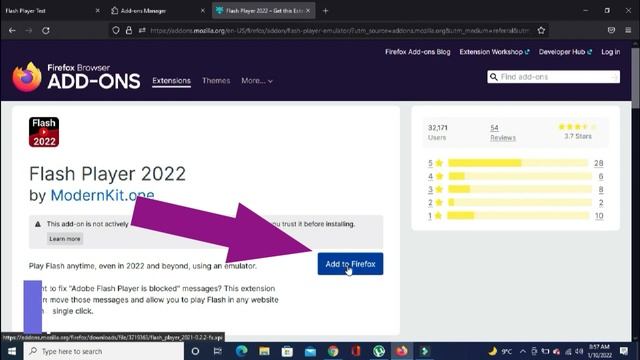Launch Google Chrome from the taskbar
The image size is (640, 360).
333,351
